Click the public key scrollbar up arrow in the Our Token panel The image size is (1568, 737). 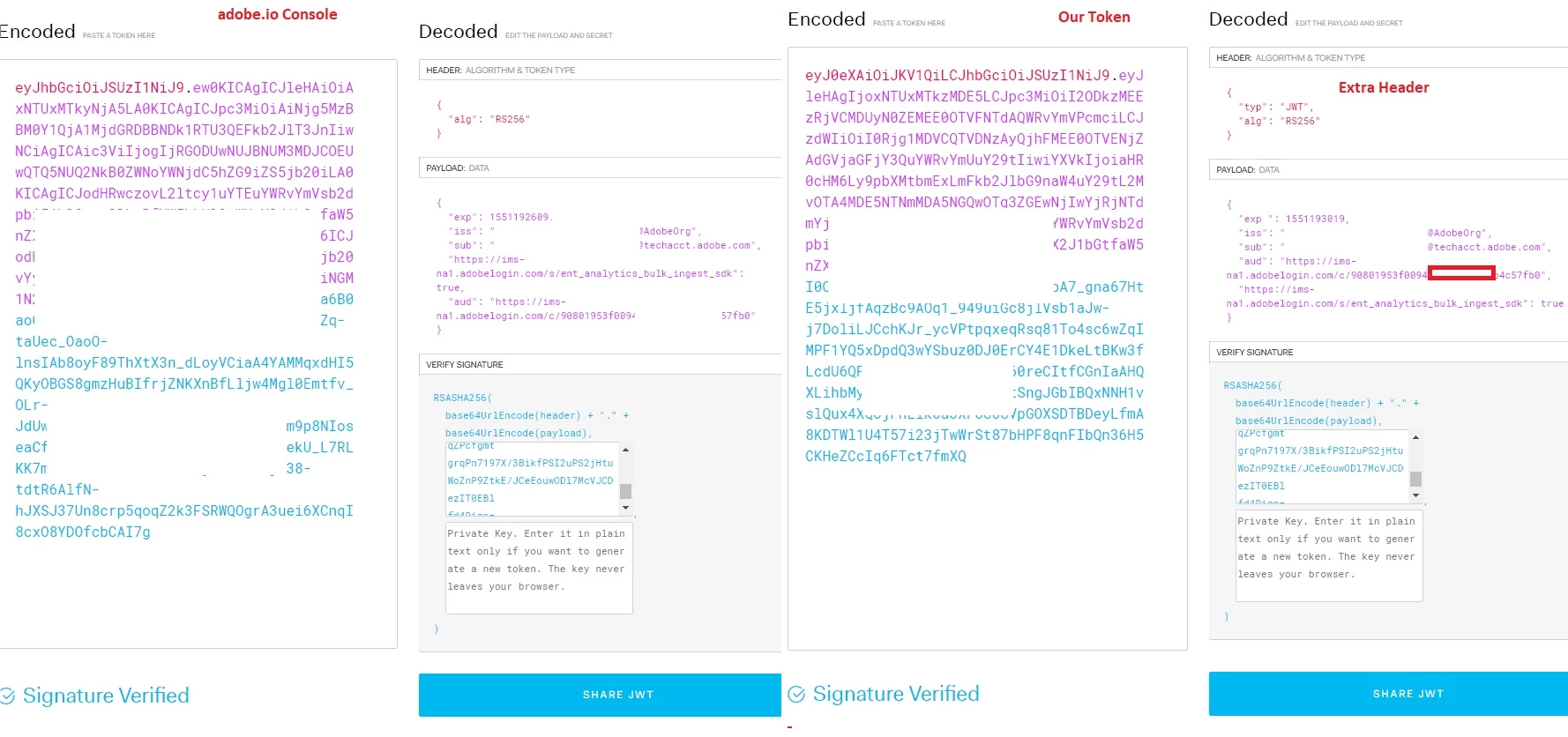coord(1415,437)
